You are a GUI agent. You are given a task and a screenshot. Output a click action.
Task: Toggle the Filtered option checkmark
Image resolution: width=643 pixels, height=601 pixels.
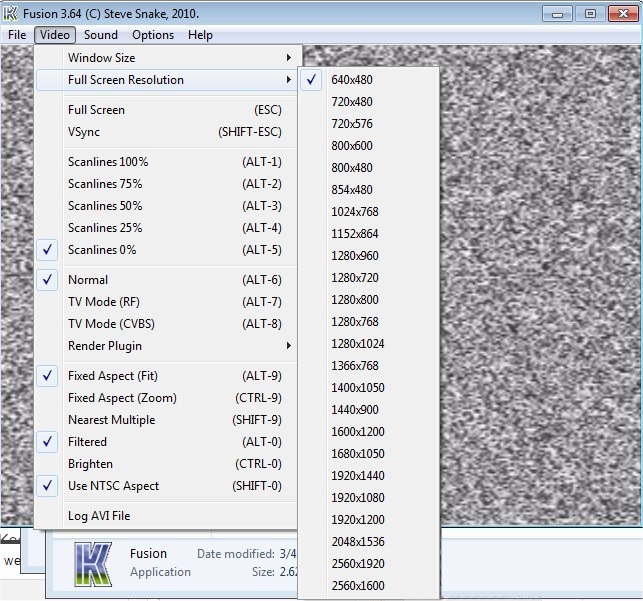point(87,442)
